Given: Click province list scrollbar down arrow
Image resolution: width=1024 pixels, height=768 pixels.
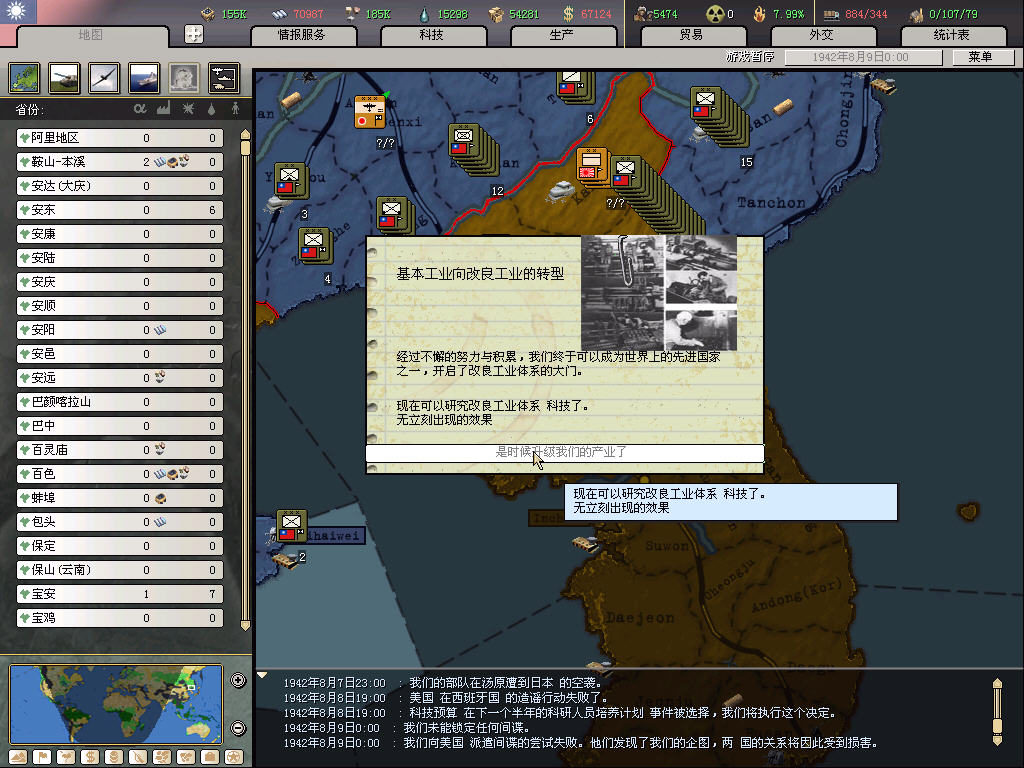Looking at the screenshot, I should tap(246, 625).
